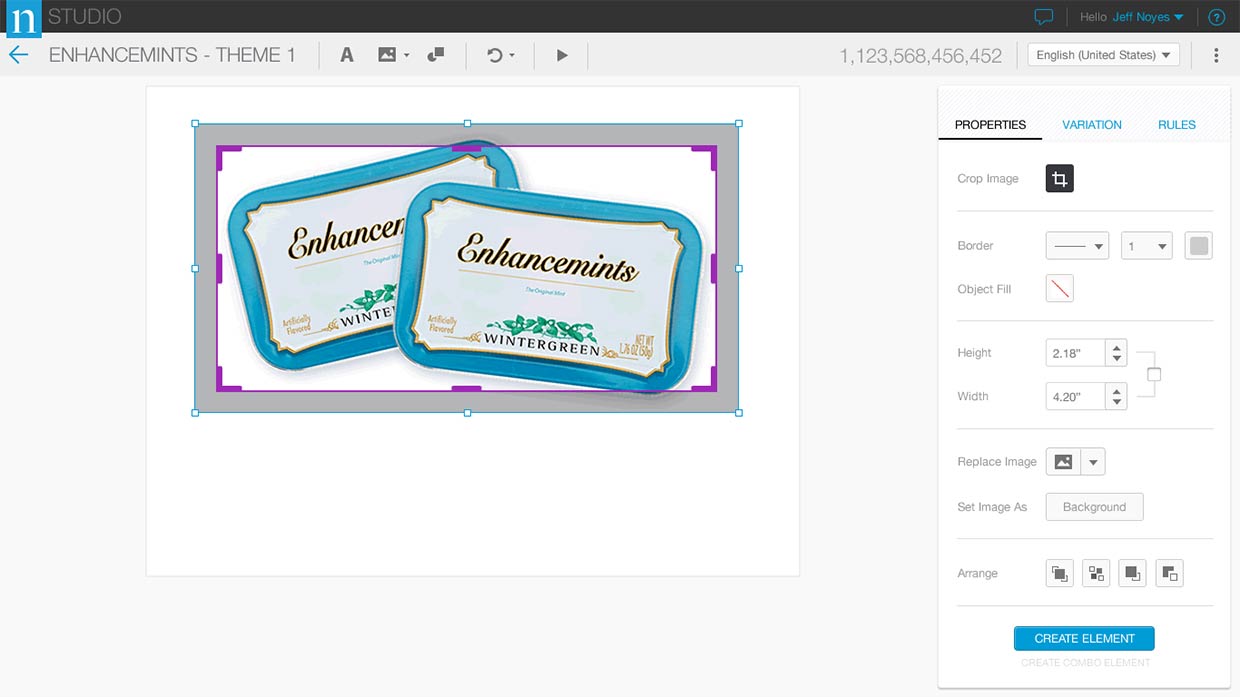This screenshot has width=1240, height=698.
Task: Click the Create Element button
Action: [x=1084, y=638]
